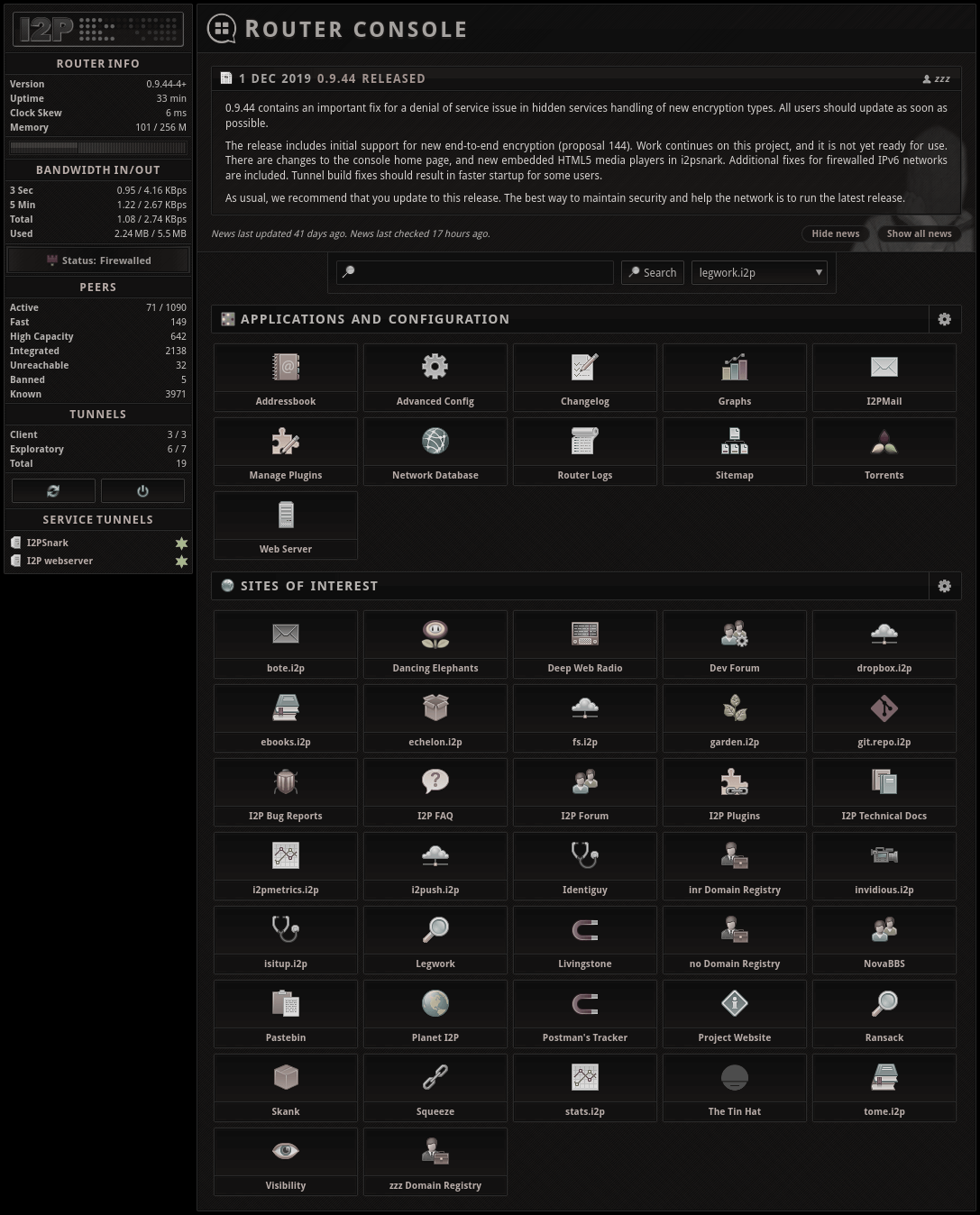The image size is (980, 1215).
Task: Open Manage Plugins puzzle icon
Action: (286, 441)
